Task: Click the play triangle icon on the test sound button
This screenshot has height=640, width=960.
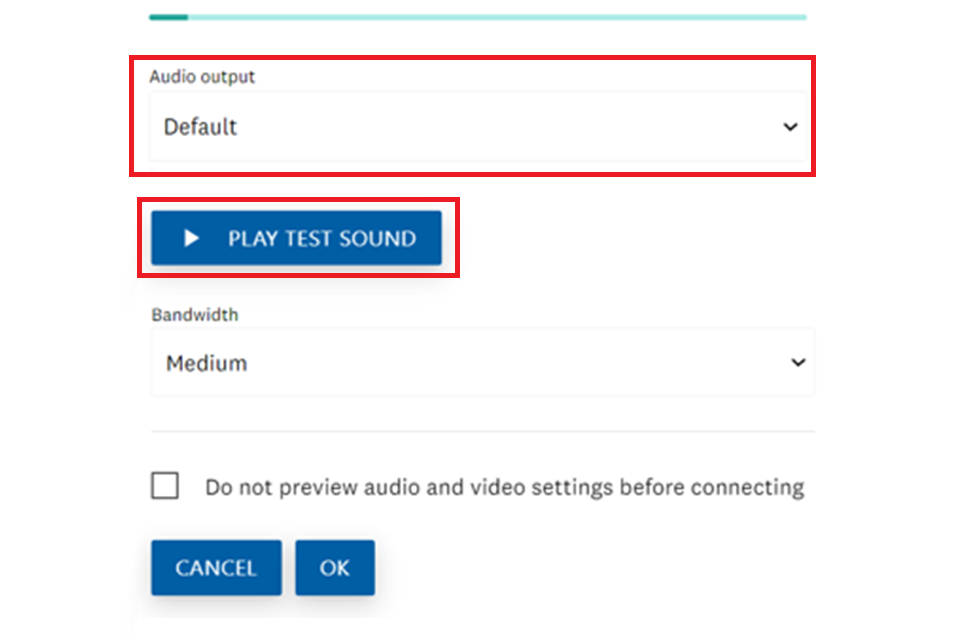Action: pos(192,239)
